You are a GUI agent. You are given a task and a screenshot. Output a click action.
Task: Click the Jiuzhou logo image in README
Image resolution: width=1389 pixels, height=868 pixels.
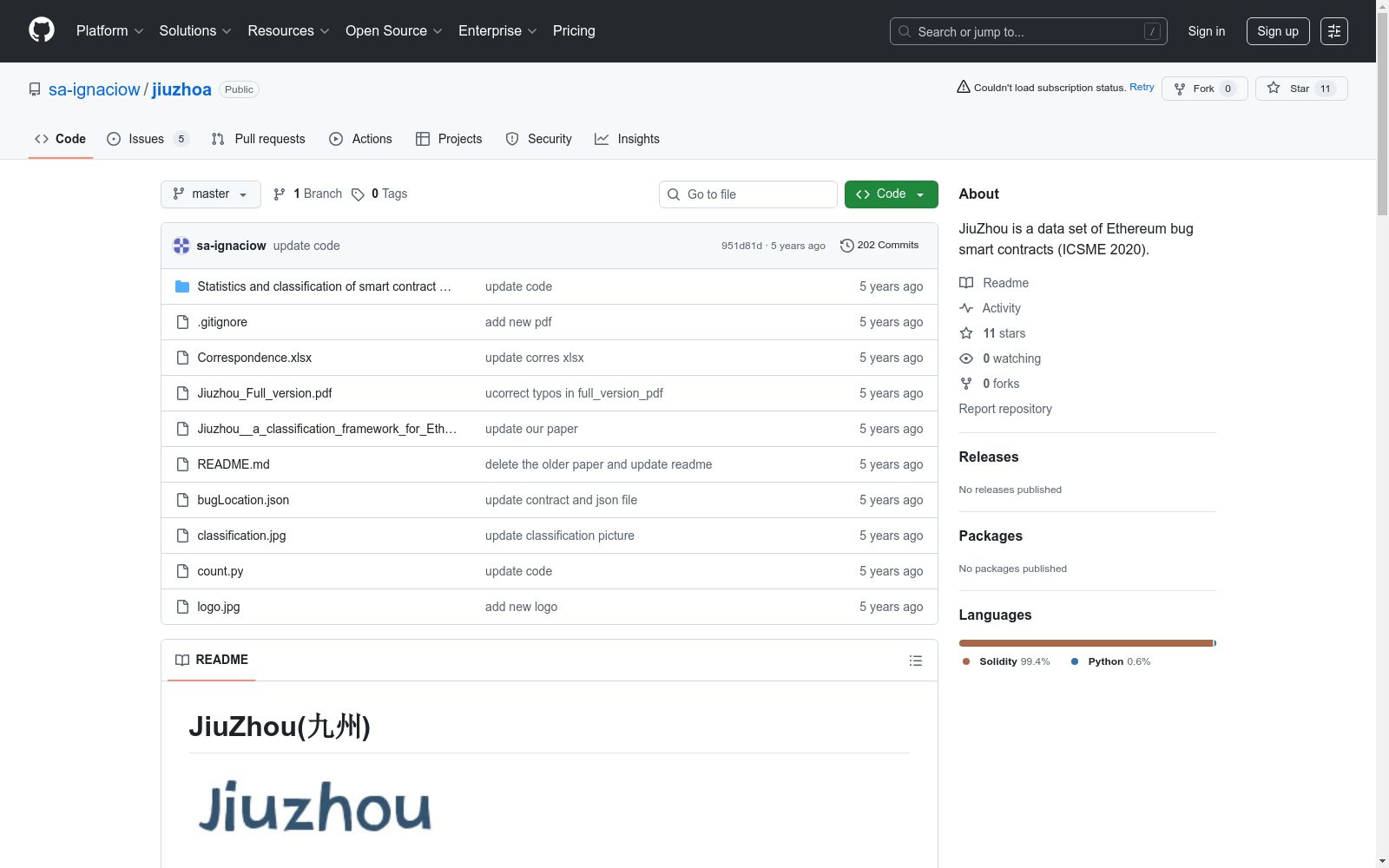[314, 806]
